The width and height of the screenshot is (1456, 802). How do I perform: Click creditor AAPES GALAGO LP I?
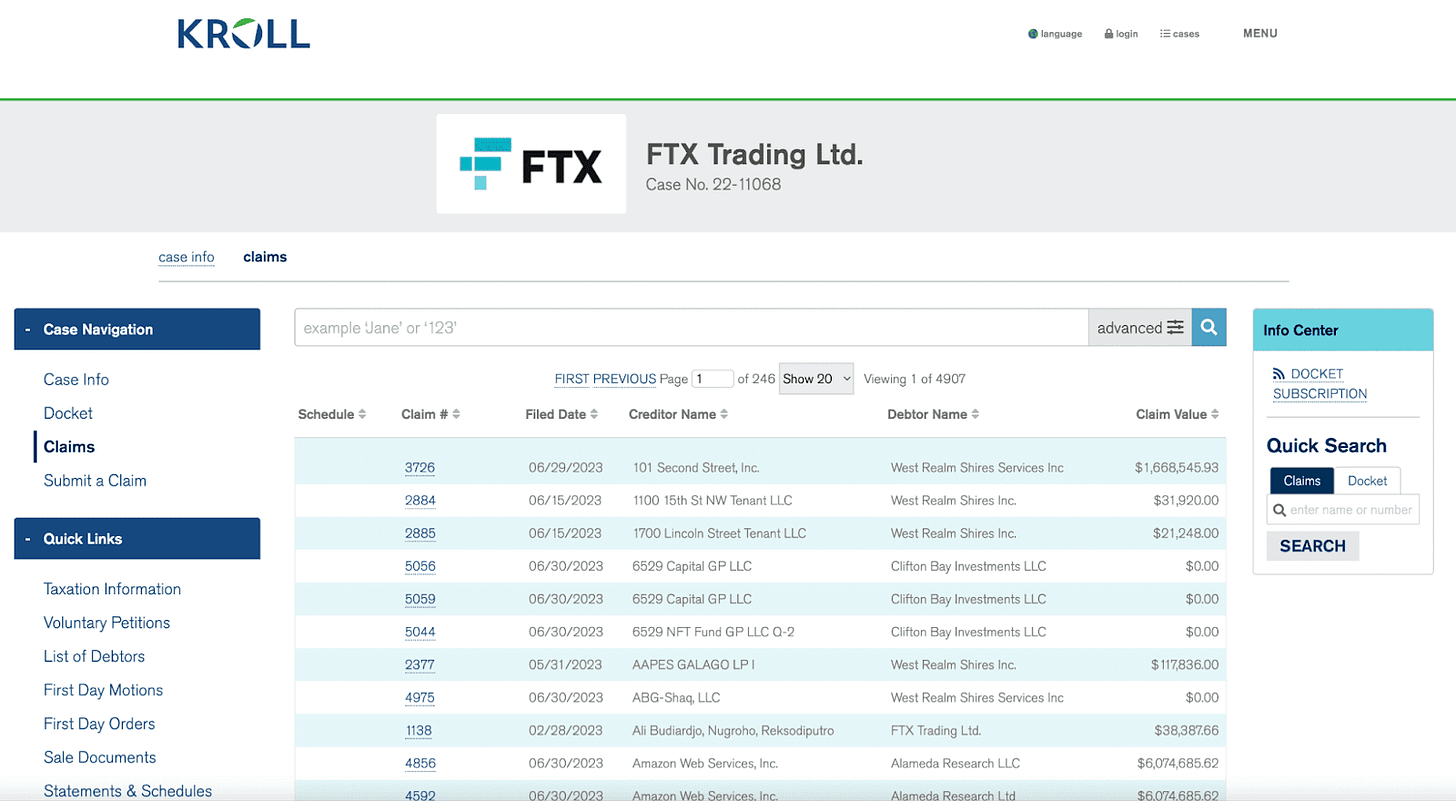point(694,665)
